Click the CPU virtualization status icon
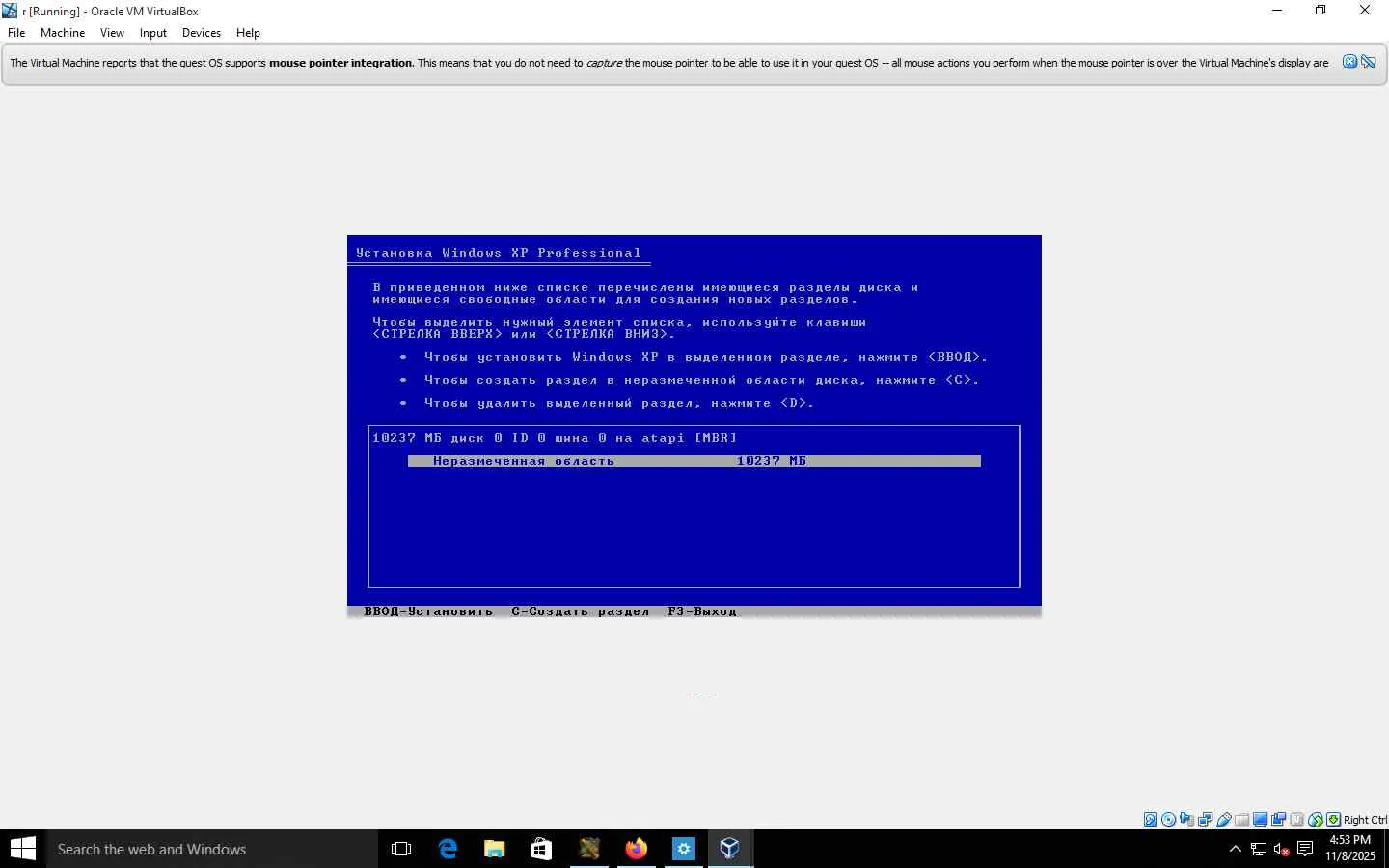Image resolution: width=1389 pixels, height=868 pixels. (1297, 820)
